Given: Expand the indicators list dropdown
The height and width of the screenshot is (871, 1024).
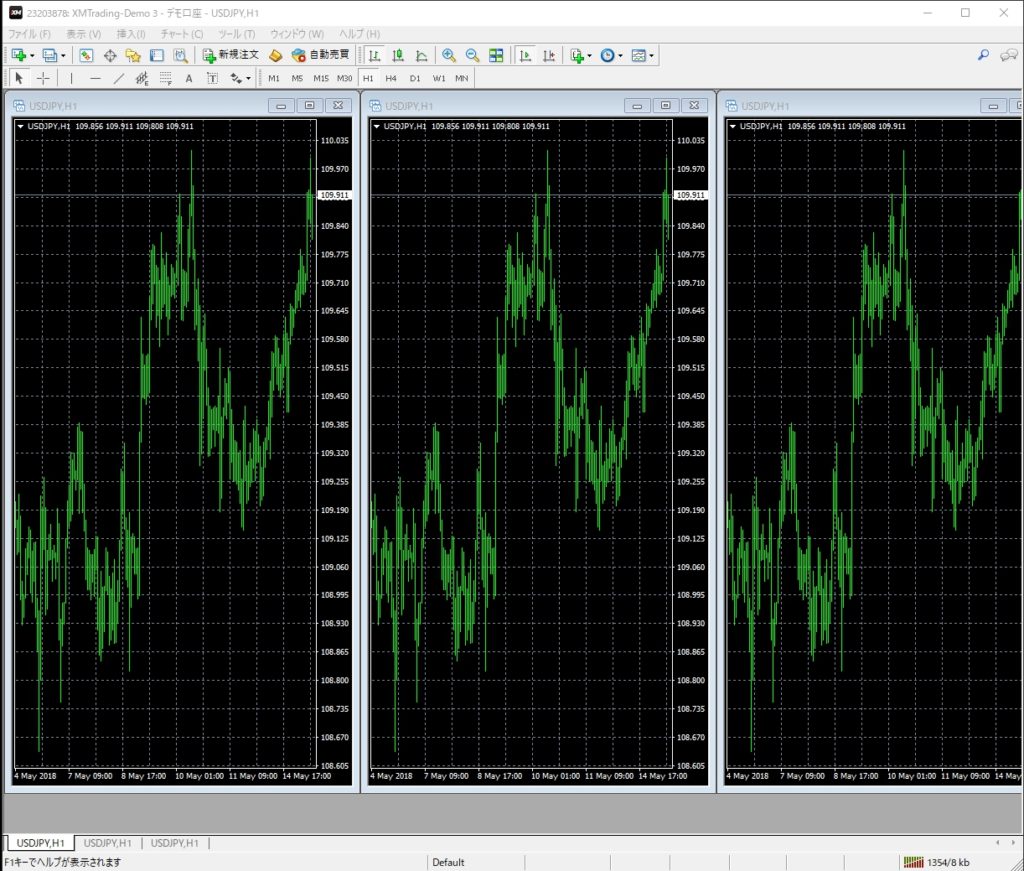Looking at the screenshot, I should point(589,56).
